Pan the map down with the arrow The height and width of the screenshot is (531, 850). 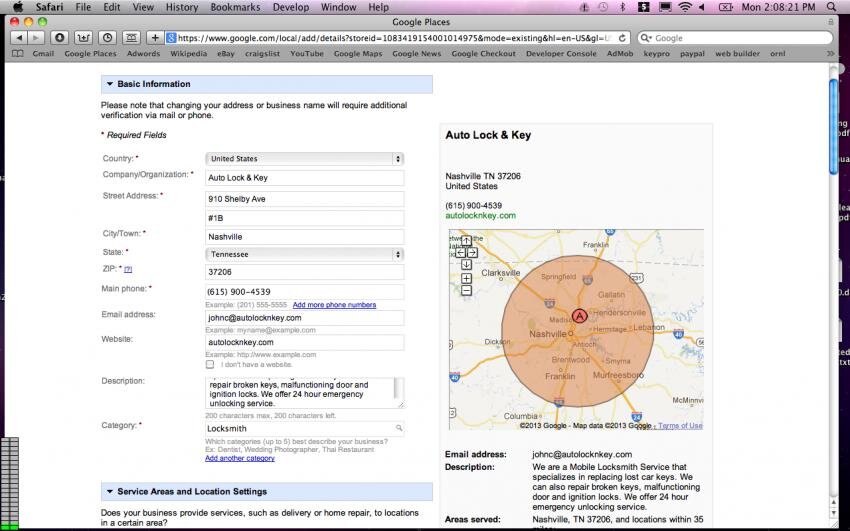point(466,264)
